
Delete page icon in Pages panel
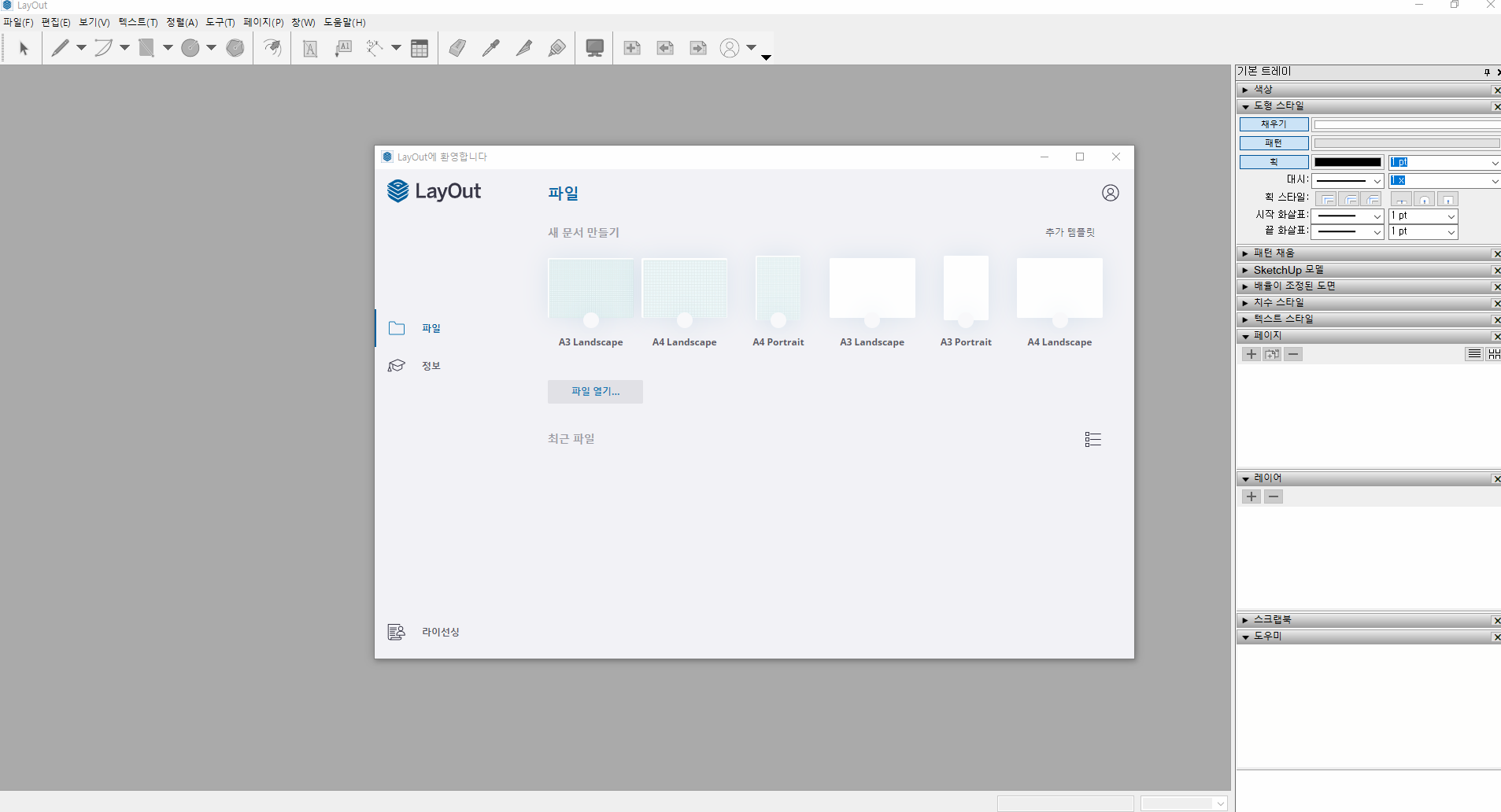coord(1293,354)
